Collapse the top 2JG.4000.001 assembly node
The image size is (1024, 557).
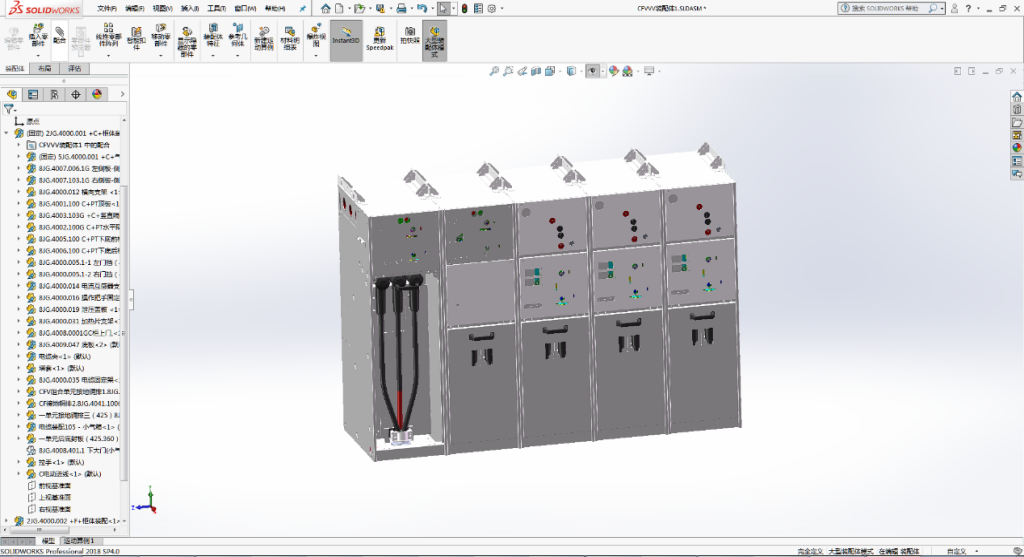7,132
